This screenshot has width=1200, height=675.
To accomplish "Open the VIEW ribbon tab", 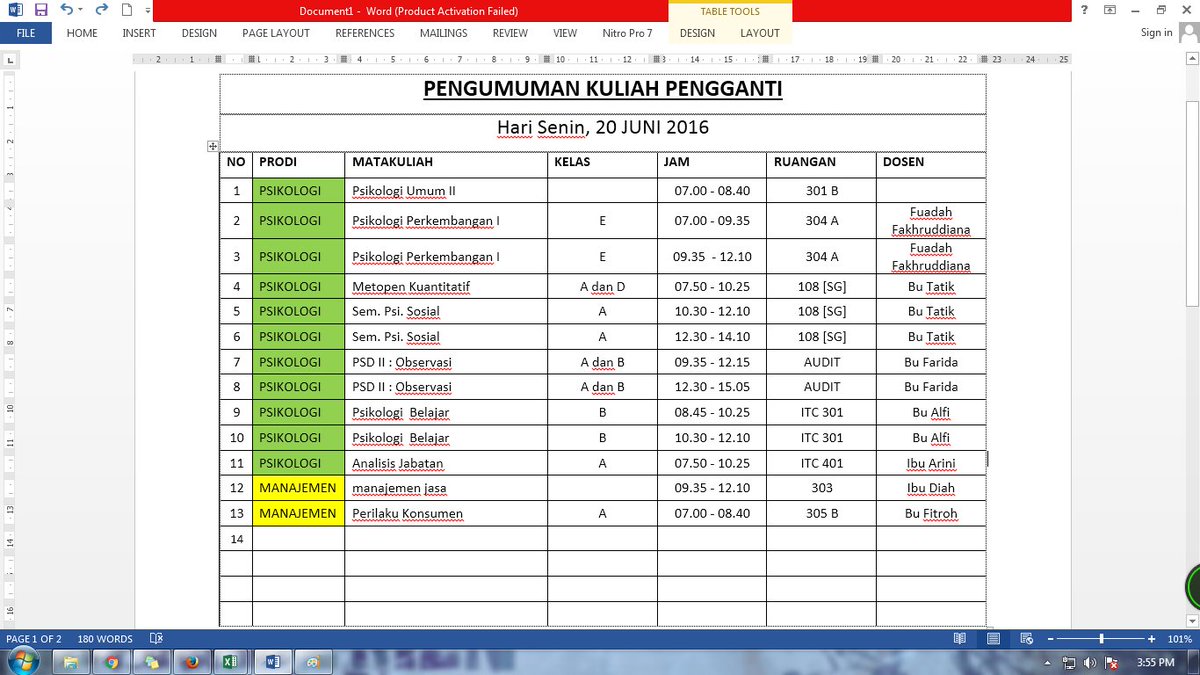I will [565, 33].
